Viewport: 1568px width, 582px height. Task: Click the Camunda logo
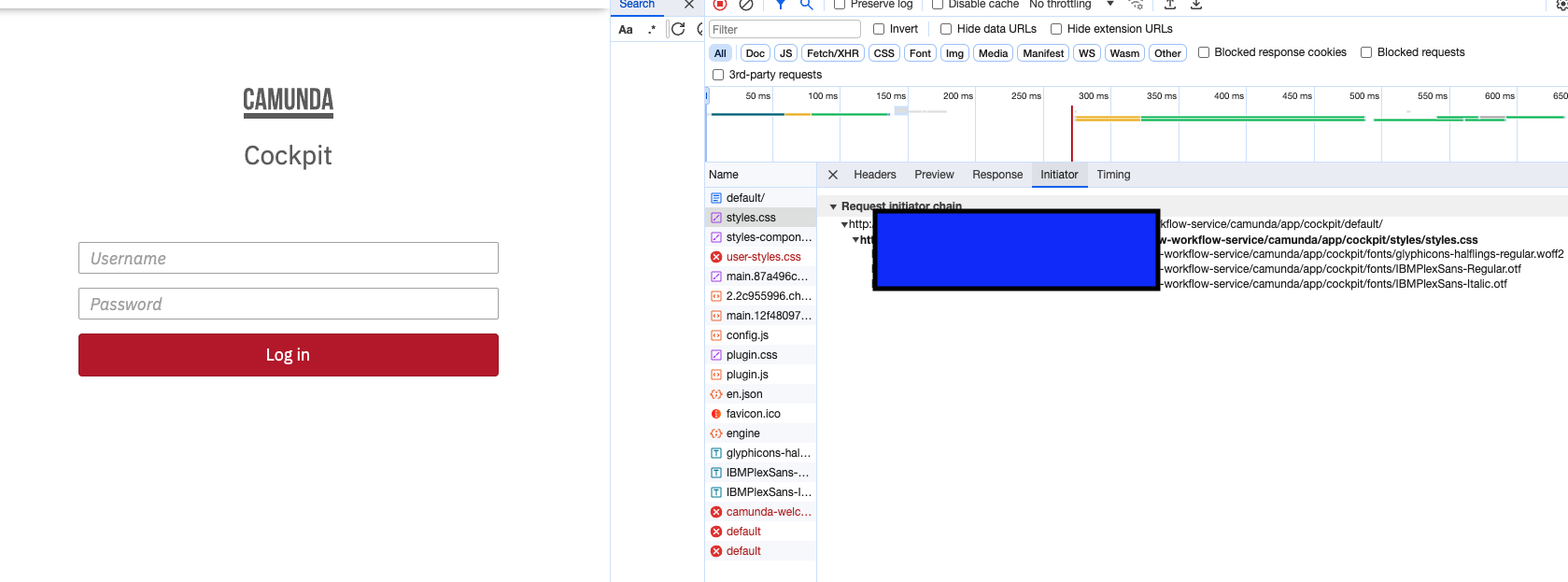[x=289, y=102]
